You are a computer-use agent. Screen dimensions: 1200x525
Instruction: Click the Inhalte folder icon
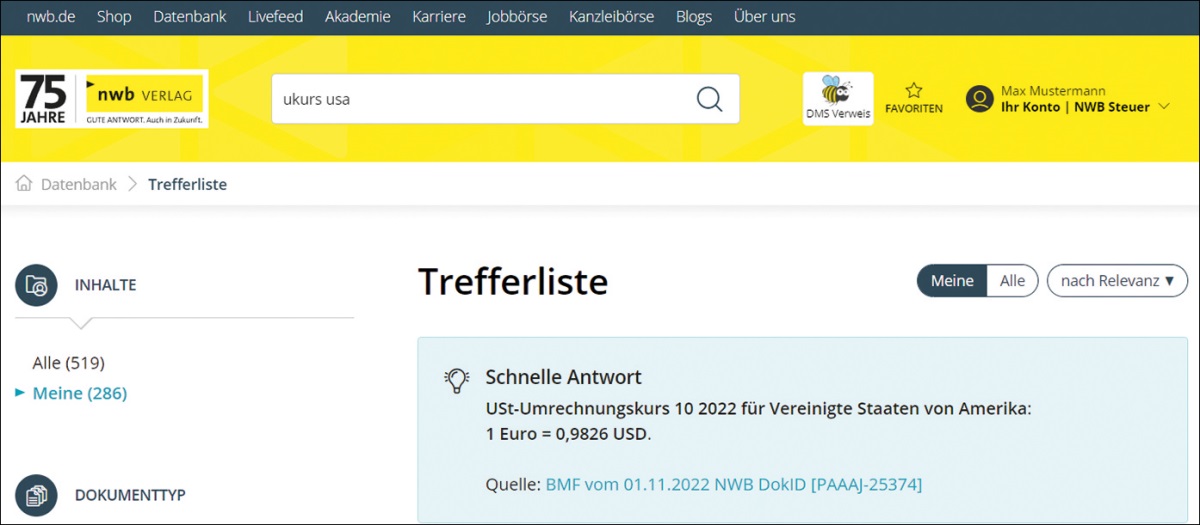[x=37, y=285]
